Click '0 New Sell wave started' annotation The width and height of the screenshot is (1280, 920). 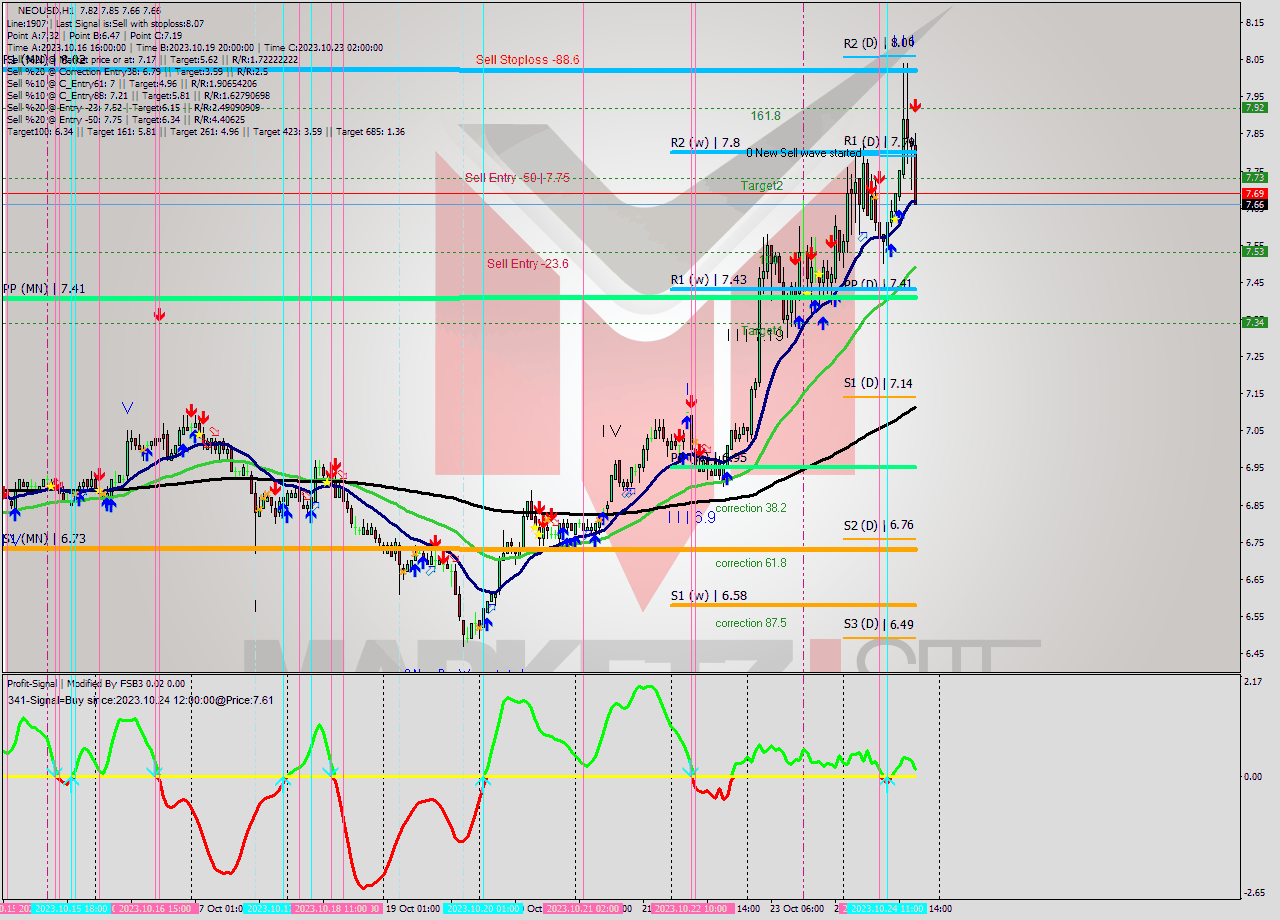click(x=803, y=153)
